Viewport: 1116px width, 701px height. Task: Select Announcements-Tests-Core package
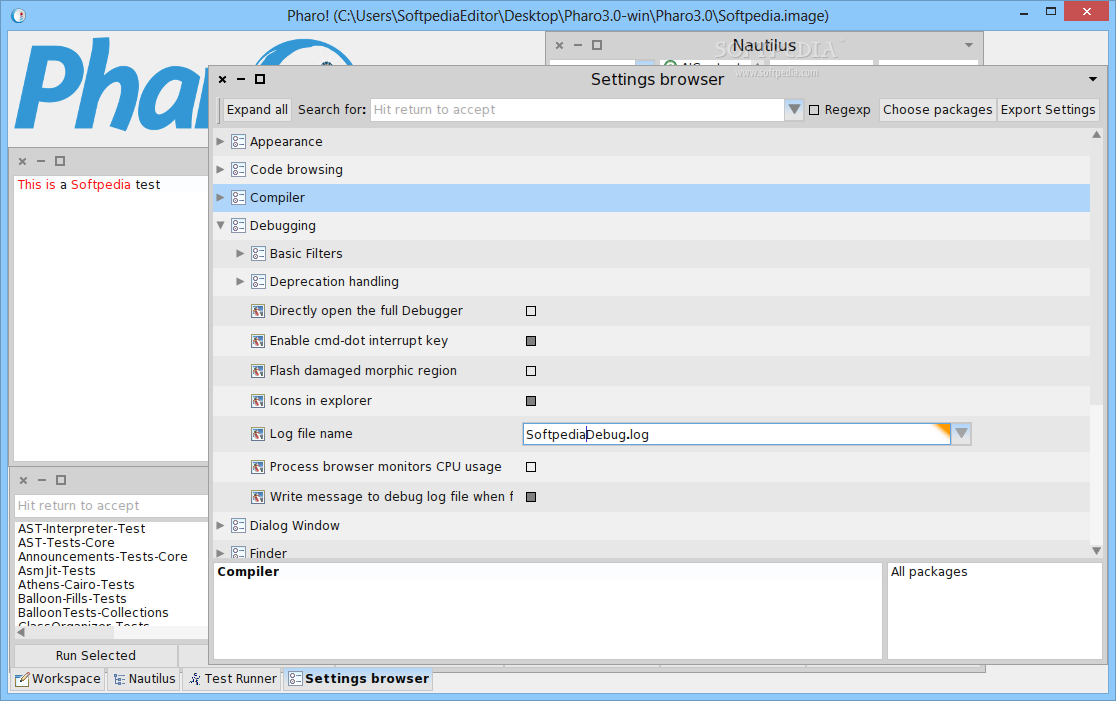pyautogui.click(x=102, y=557)
